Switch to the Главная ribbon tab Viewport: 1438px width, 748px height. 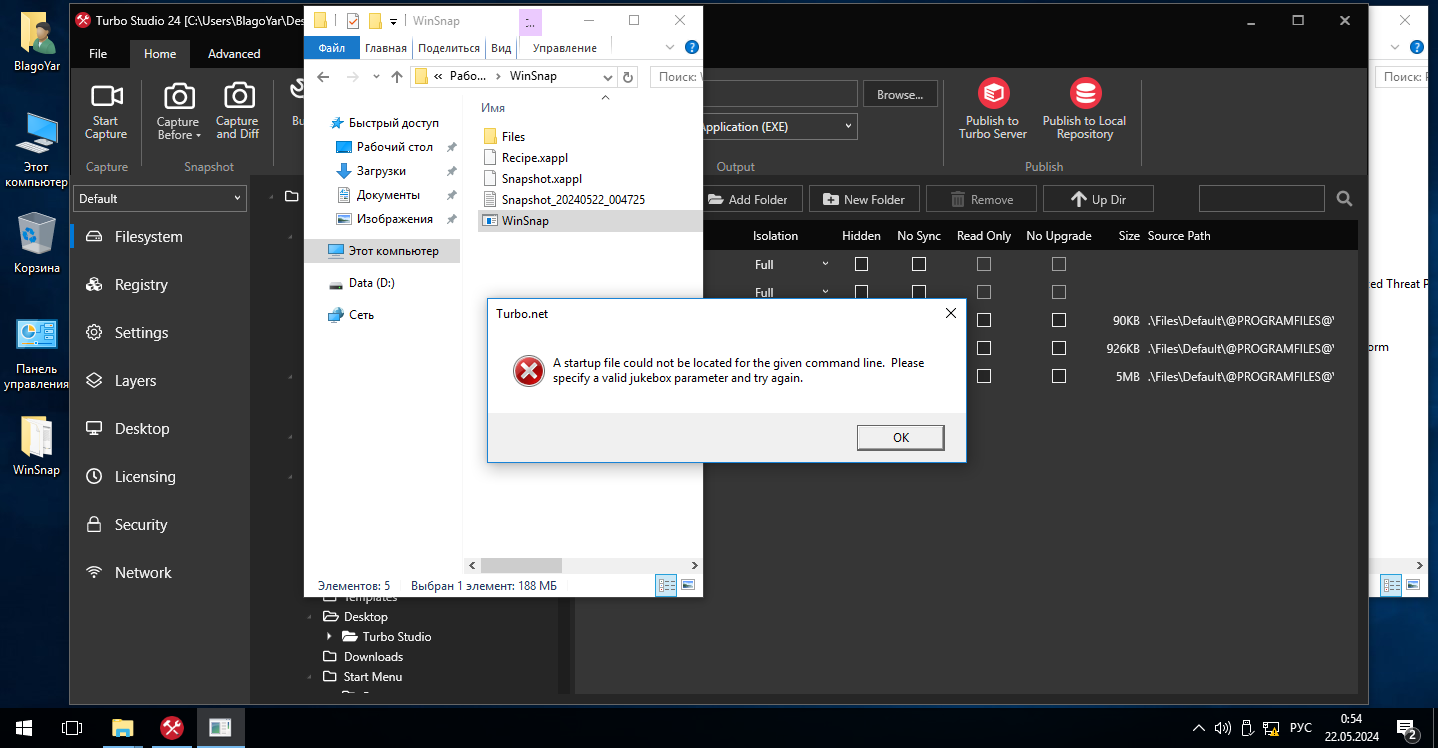386,48
